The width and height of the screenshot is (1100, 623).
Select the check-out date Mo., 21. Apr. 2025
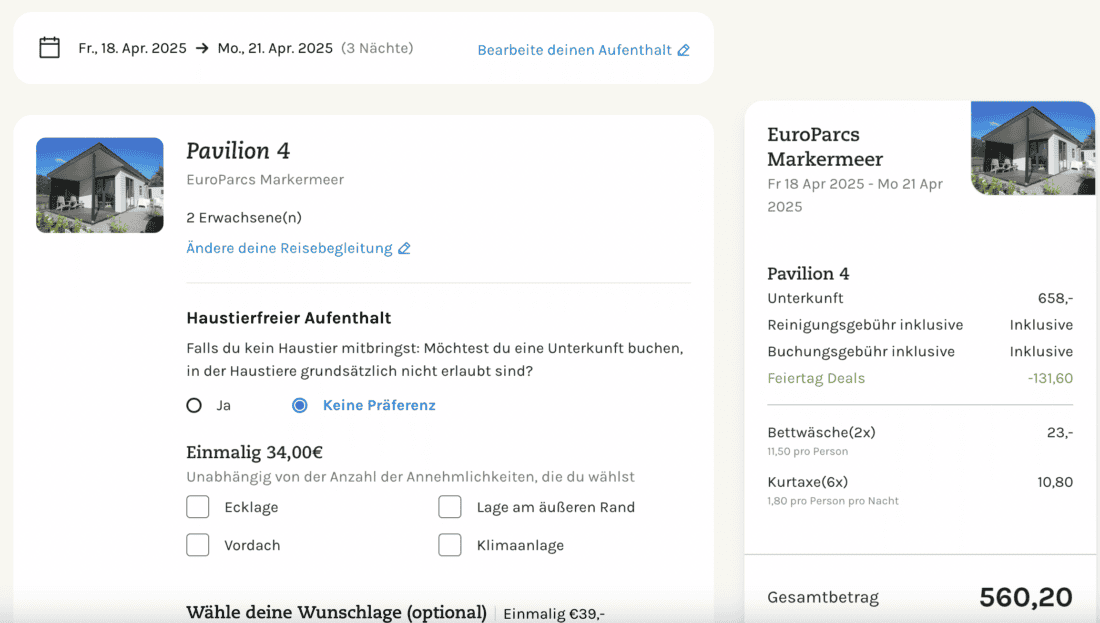(x=275, y=48)
